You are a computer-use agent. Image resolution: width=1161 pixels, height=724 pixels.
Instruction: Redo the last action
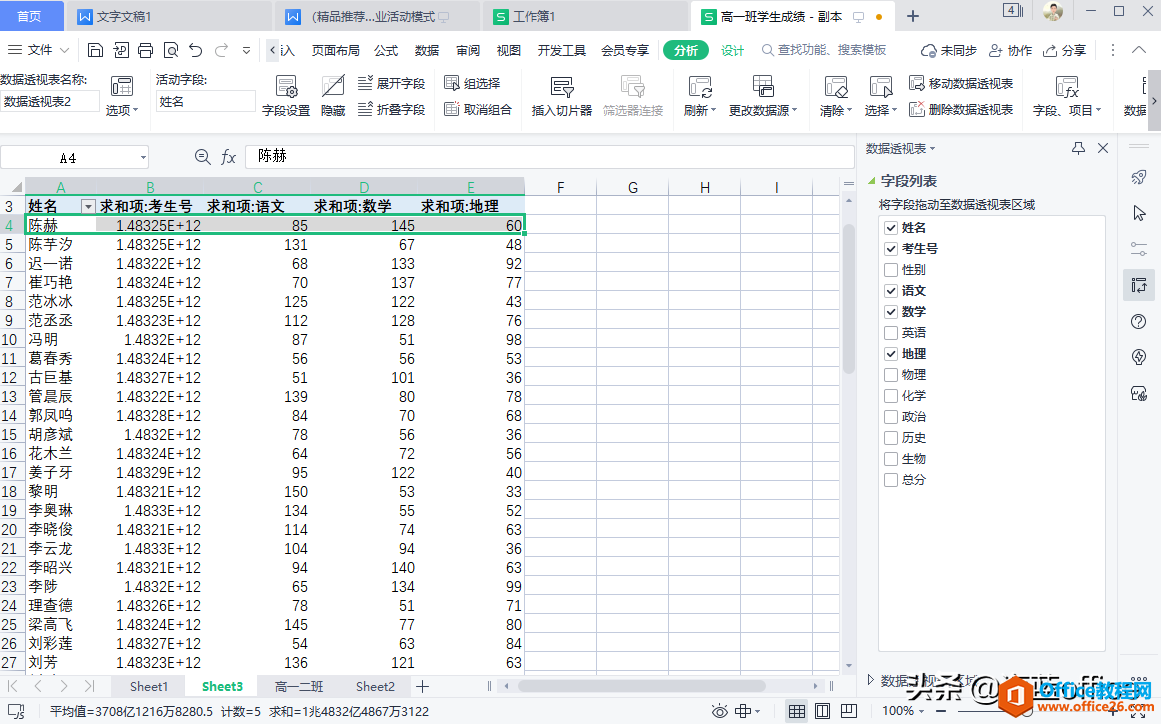pos(221,50)
